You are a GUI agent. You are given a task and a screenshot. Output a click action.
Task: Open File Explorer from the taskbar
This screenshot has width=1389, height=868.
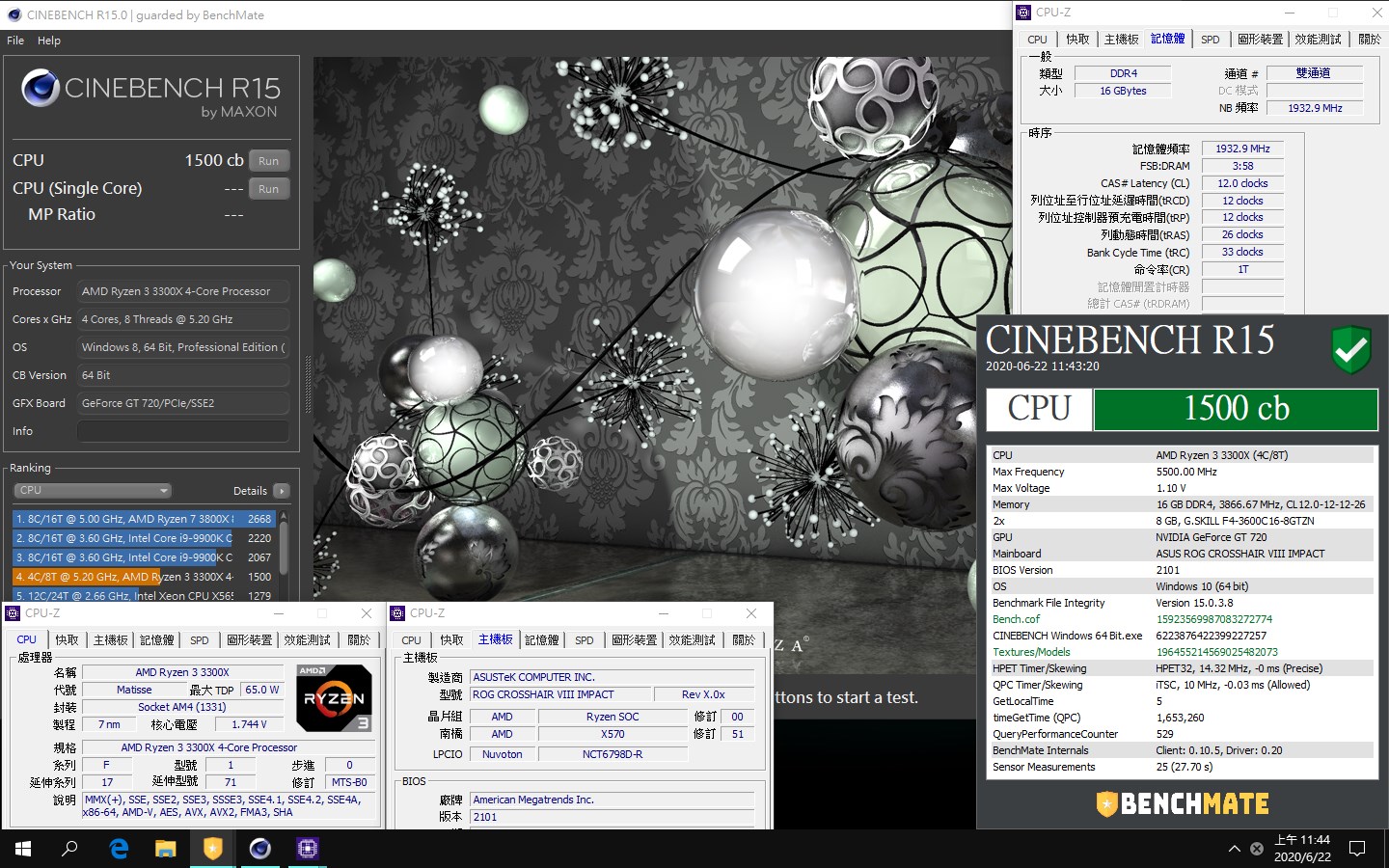166,849
